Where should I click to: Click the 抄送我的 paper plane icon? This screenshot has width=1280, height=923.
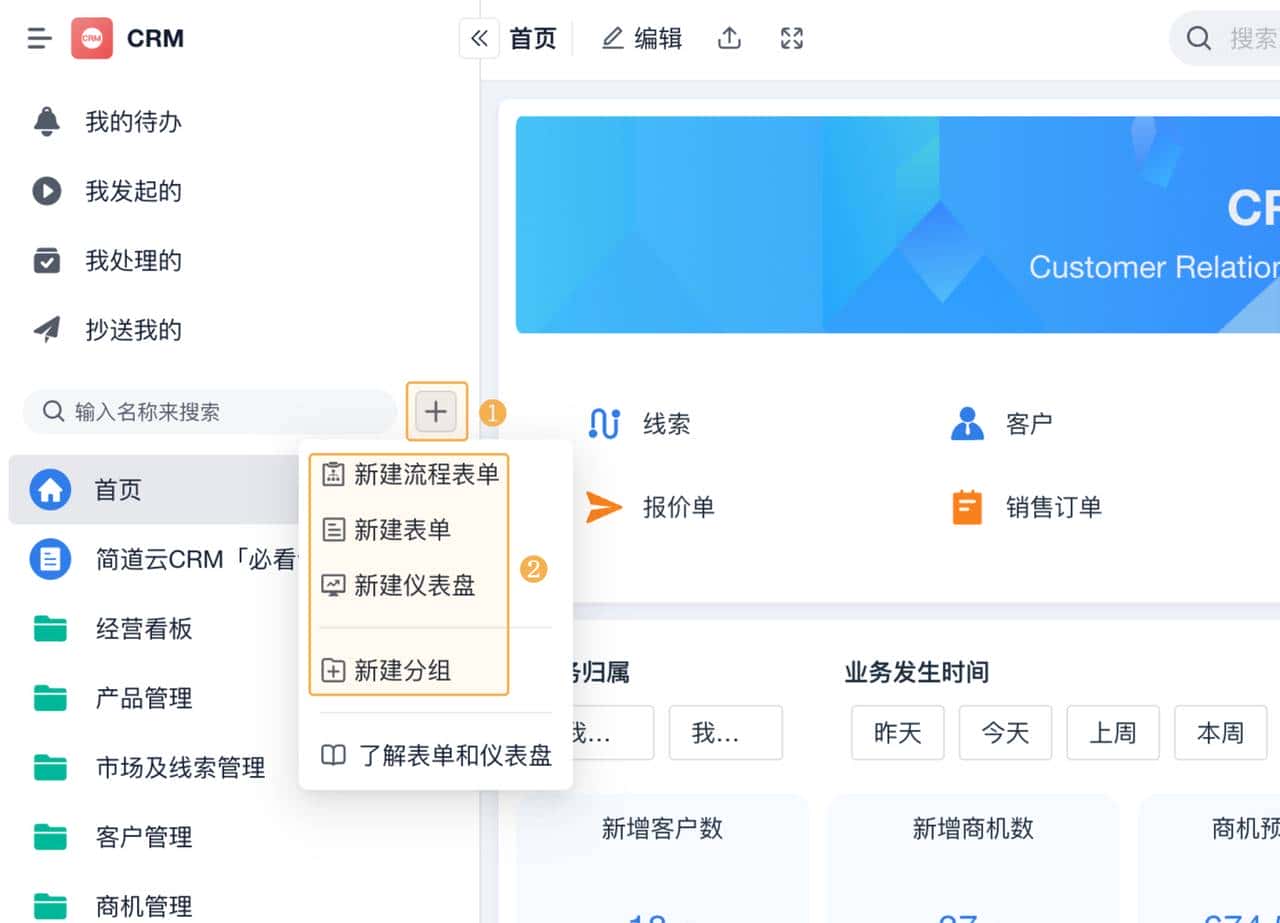(45, 330)
